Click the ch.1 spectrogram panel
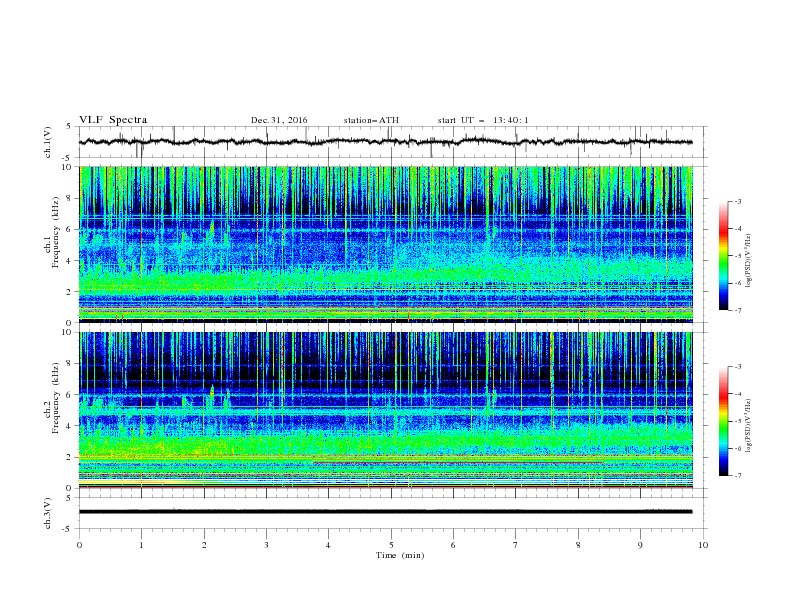Image resolution: width=792 pixels, height=612 pixels. [386, 244]
